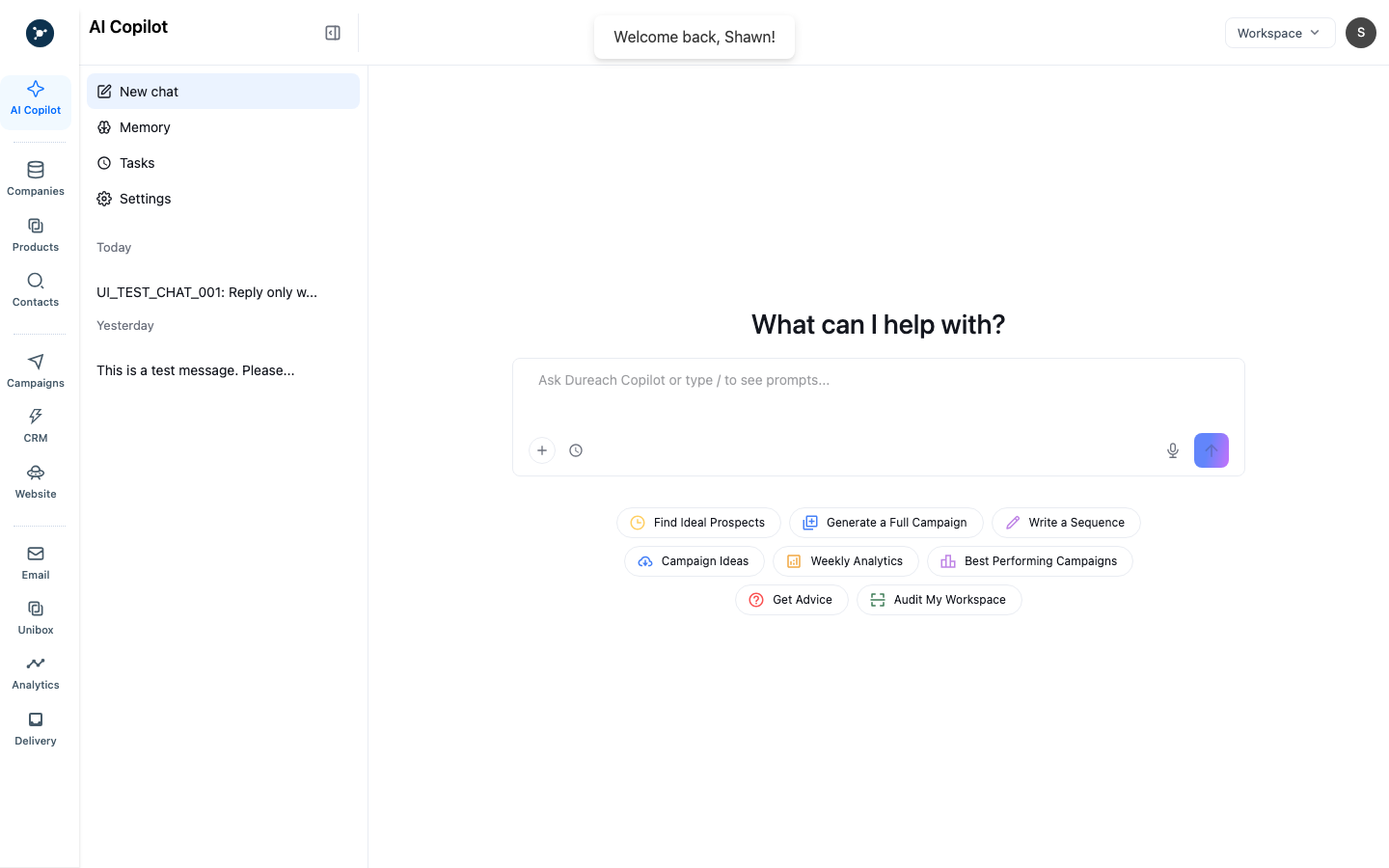The width and height of the screenshot is (1389, 868).
Task: Go to CRM
Action: [x=36, y=426]
